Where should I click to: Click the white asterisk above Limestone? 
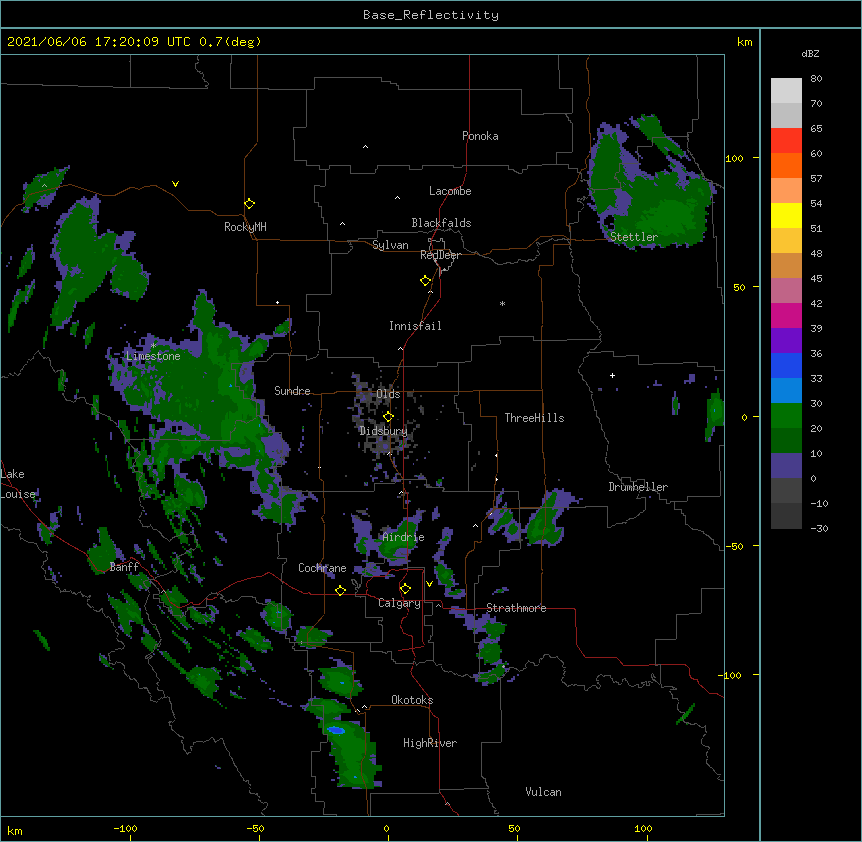(x=153, y=346)
